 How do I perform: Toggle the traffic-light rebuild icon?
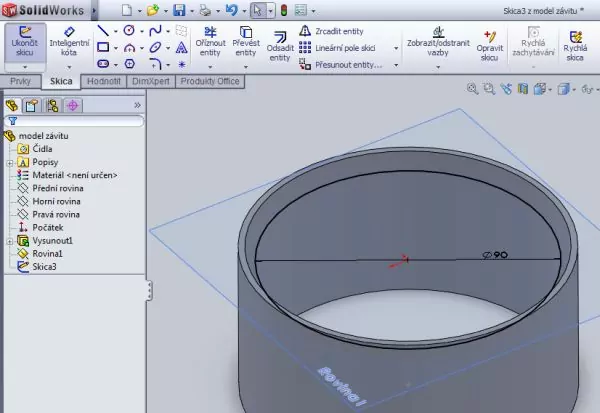282,10
